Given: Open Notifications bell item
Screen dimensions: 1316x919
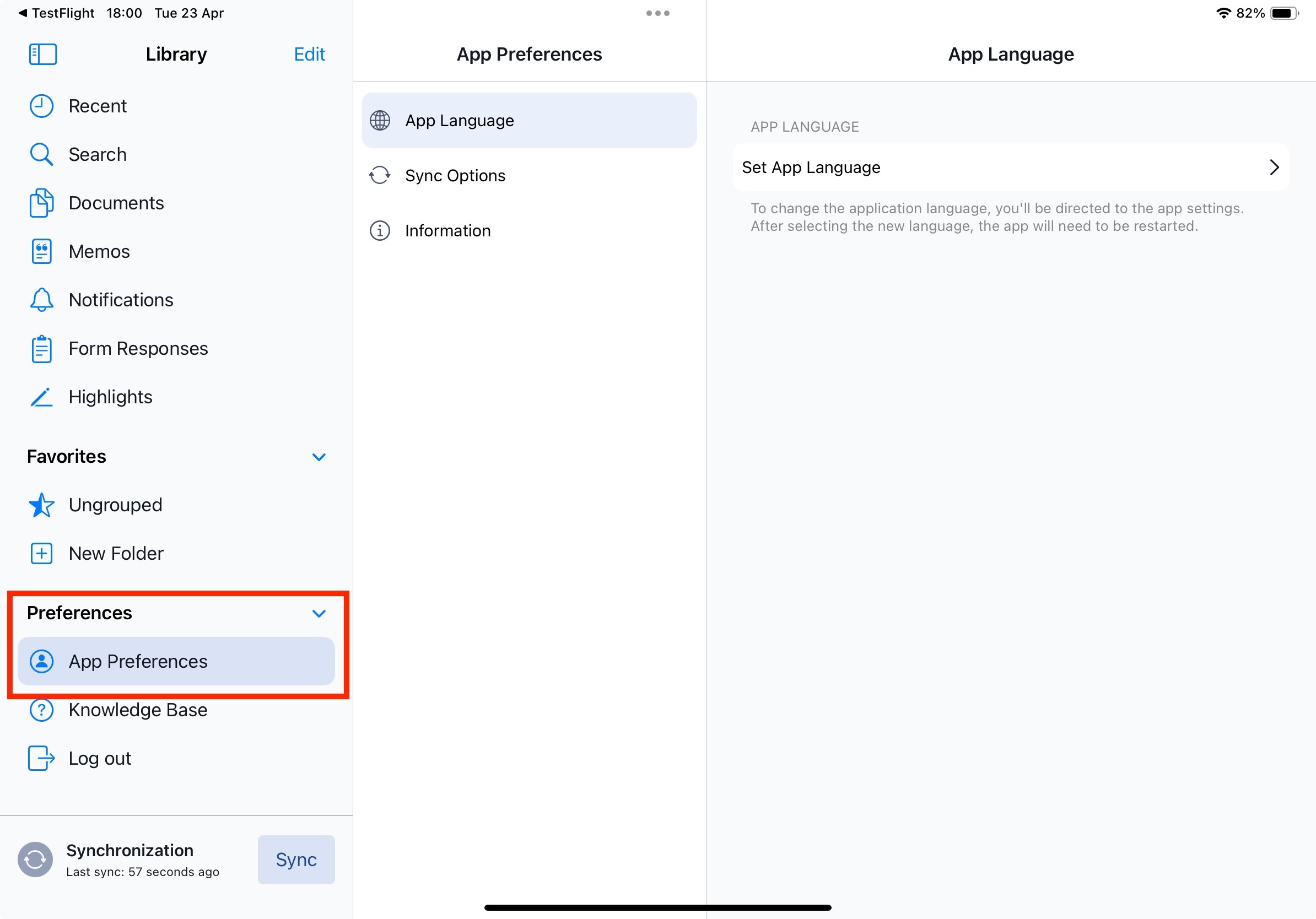Looking at the screenshot, I should click(x=120, y=300).
